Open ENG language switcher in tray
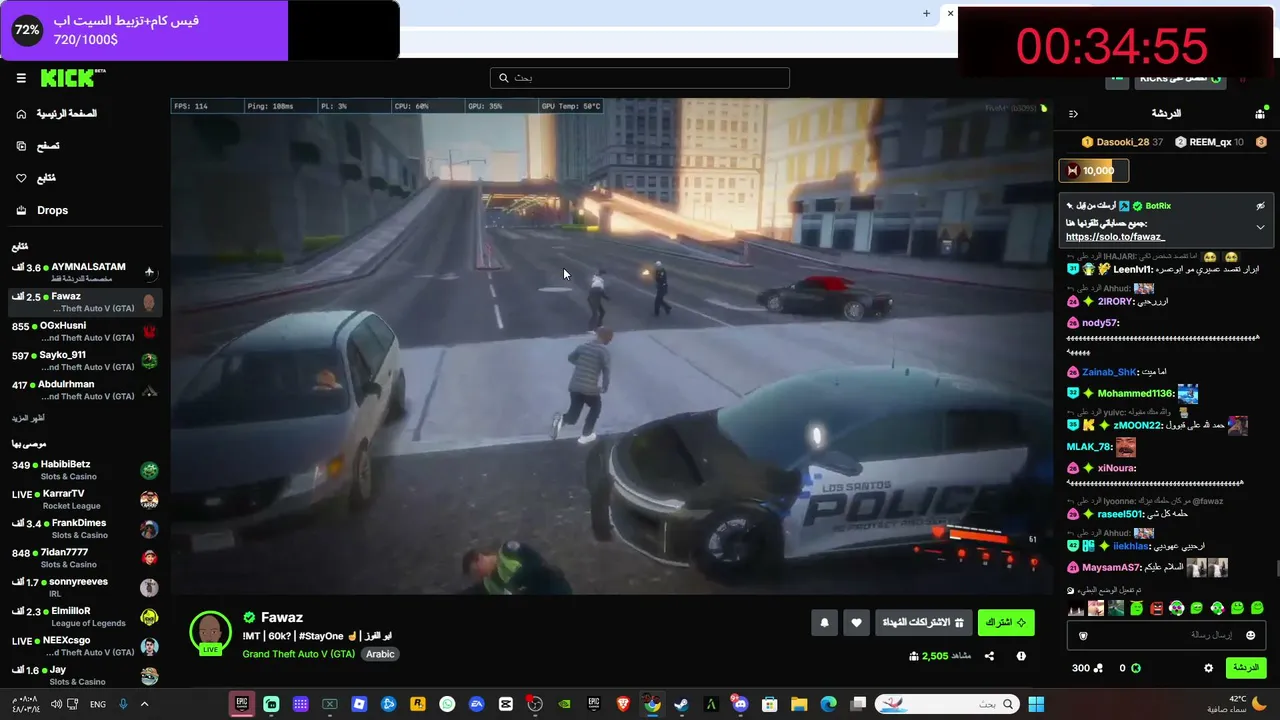1280x720 pixels. [x=98, y=704]
